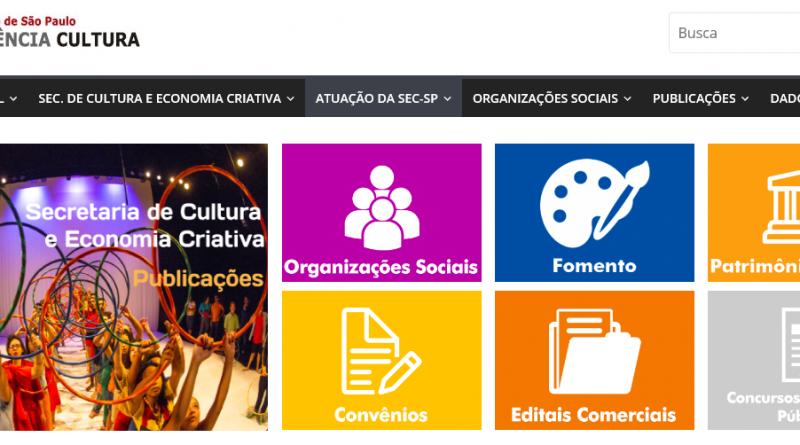Open the Editais Comerciais folder icon
This screenshot has height=445, width=800.
pyautogui.click(x=594, y=352)
